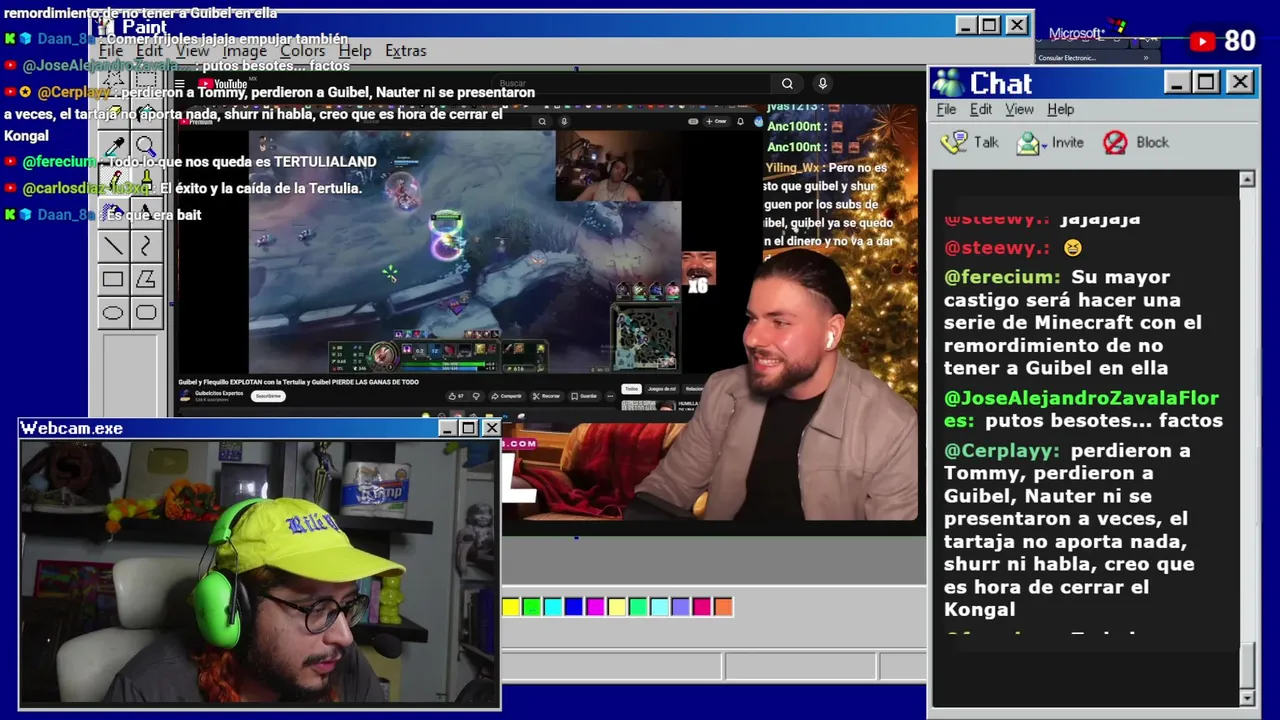Click the Compartir share button
1280x720 pixels.
(508, 396)
